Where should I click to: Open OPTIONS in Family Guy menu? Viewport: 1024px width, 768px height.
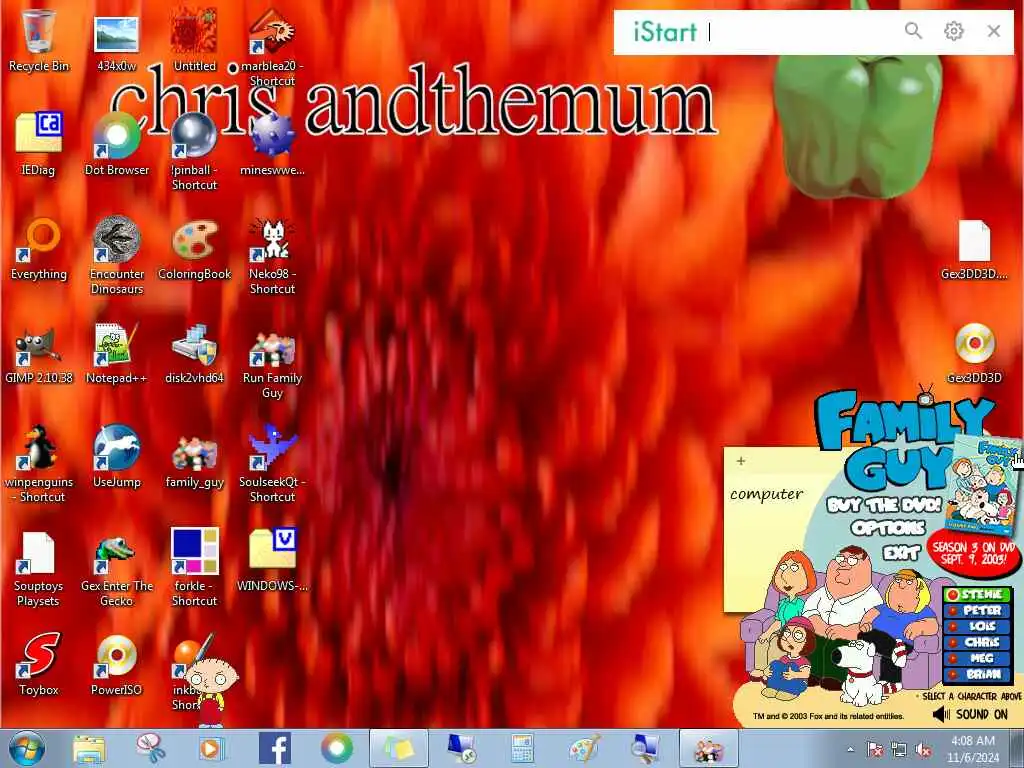(x=888, y=528)
